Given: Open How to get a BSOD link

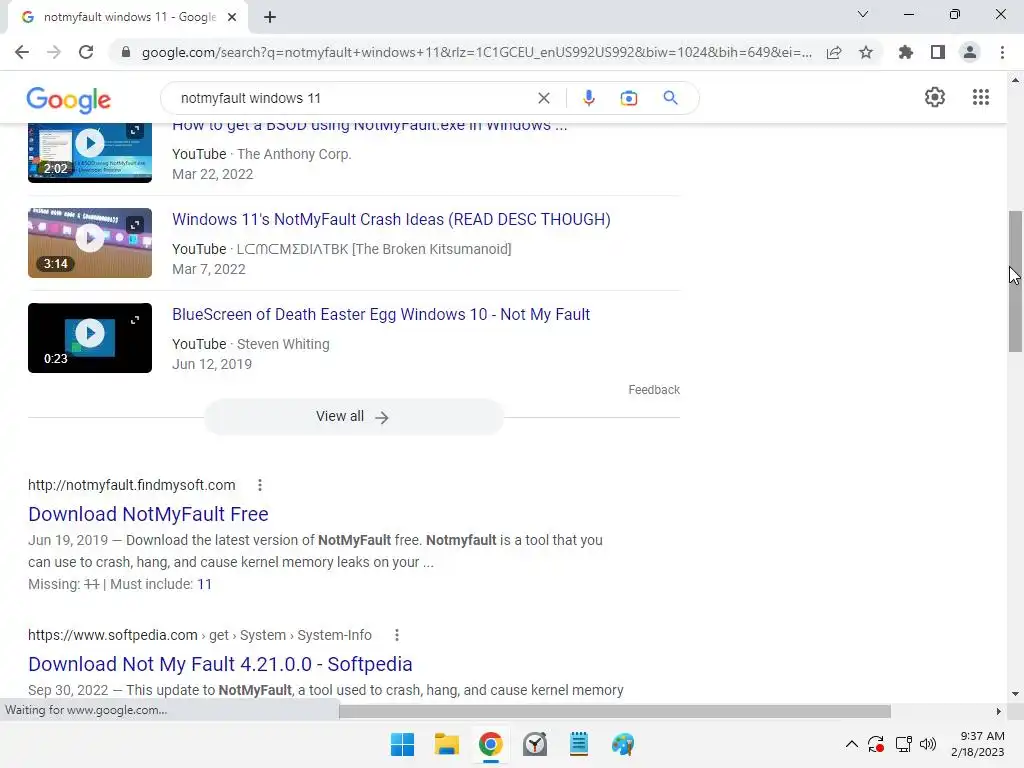Looking at the screenshot, I should (x=370, y=125).
